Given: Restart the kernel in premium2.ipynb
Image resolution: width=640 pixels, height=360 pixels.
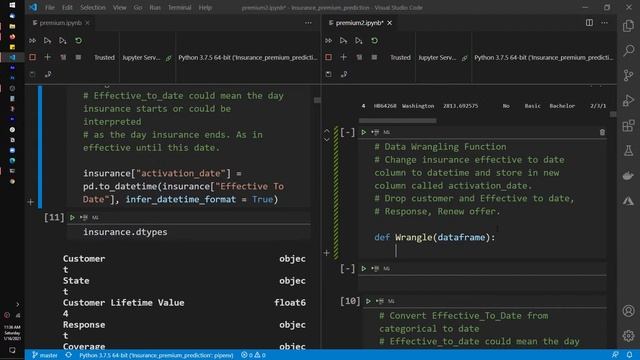Looking at the screenshot, I should (374, 41).
